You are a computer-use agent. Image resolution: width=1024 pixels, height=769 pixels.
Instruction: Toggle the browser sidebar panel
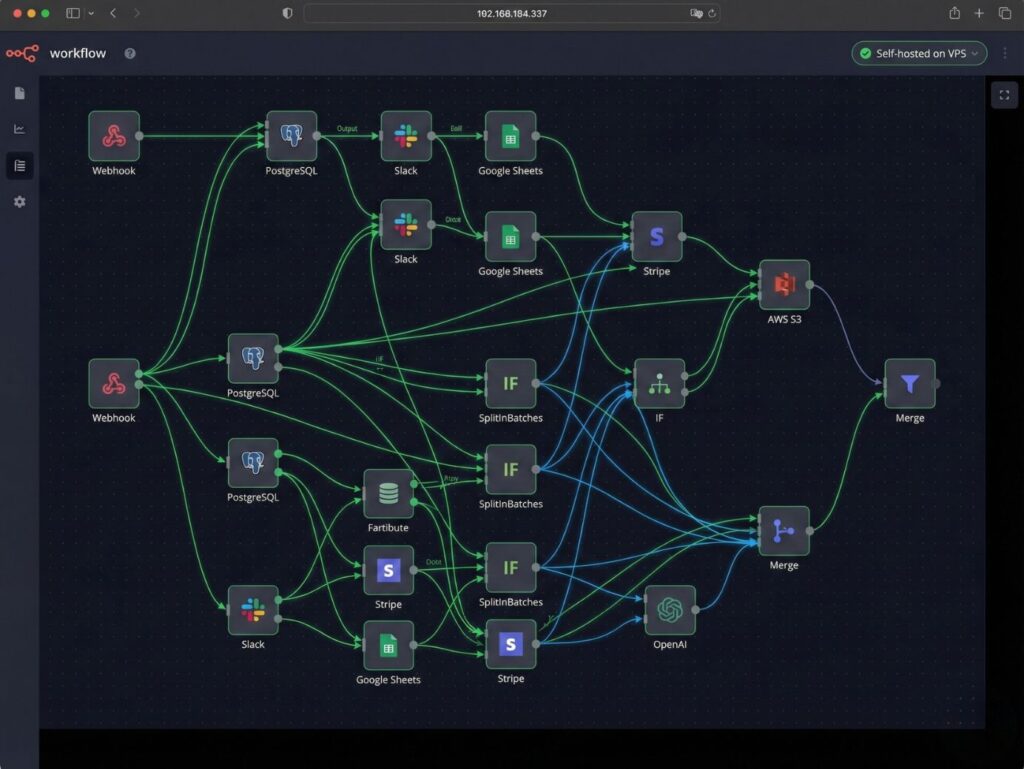pos(73,13)
